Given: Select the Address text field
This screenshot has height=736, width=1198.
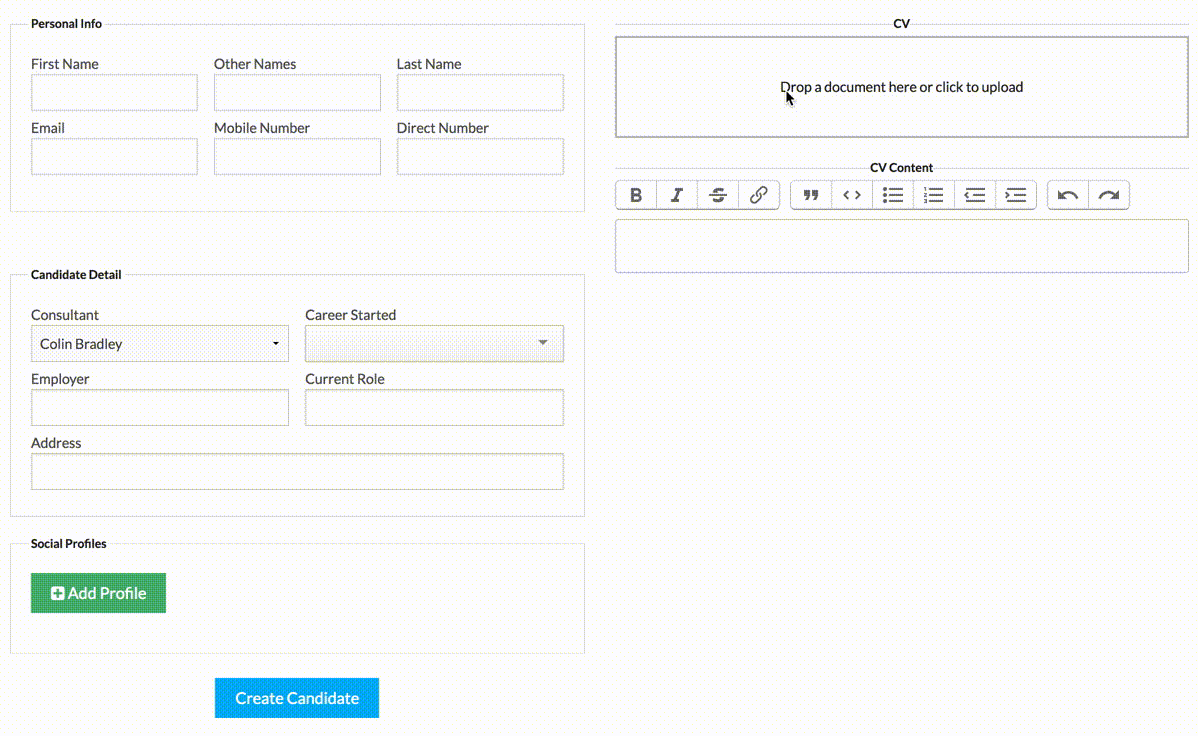Looking at the screenshot, I should [297, 472].
